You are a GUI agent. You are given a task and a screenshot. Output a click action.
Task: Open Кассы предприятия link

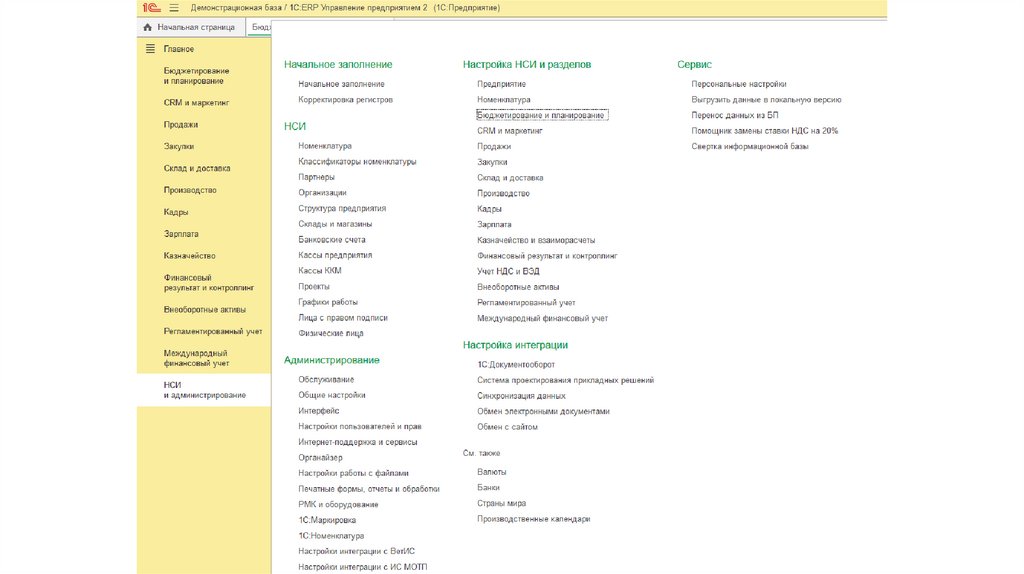(335, 255)
